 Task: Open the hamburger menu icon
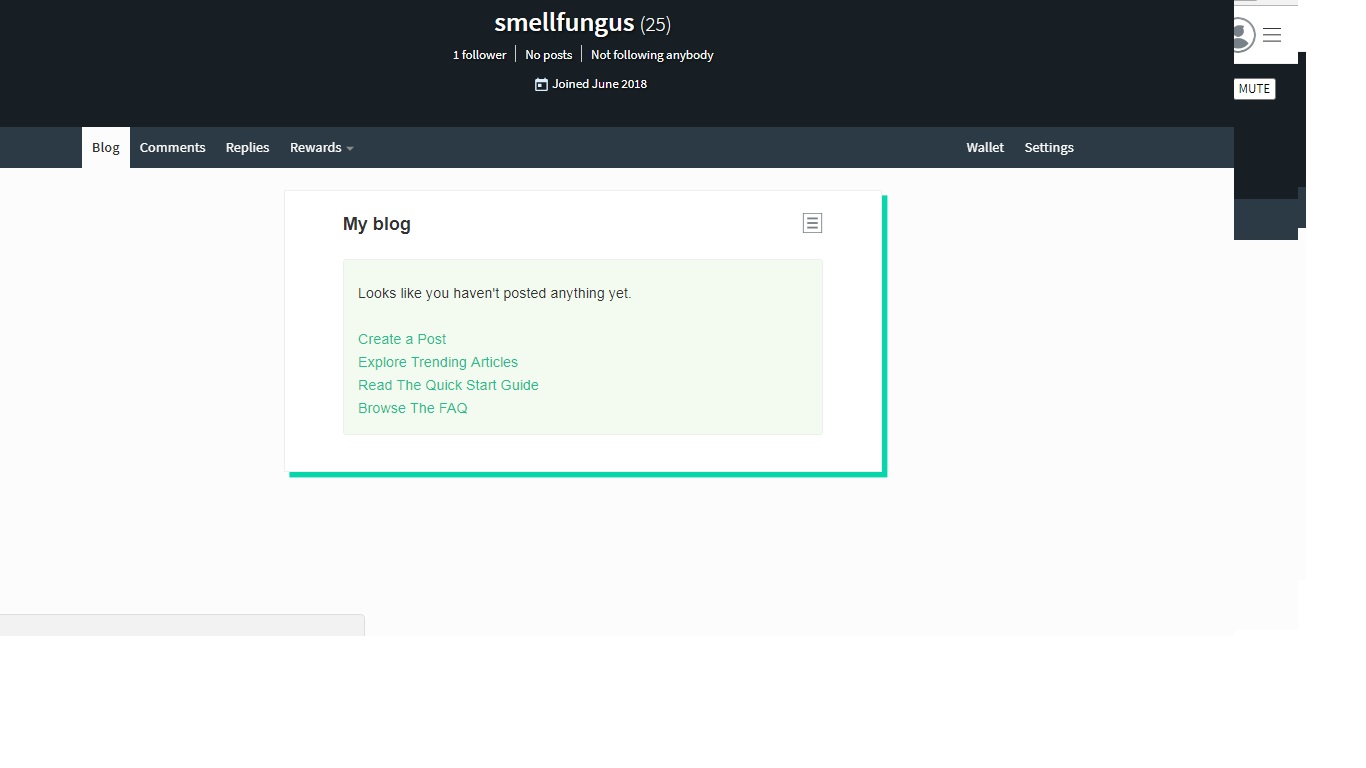[1272, 35]
